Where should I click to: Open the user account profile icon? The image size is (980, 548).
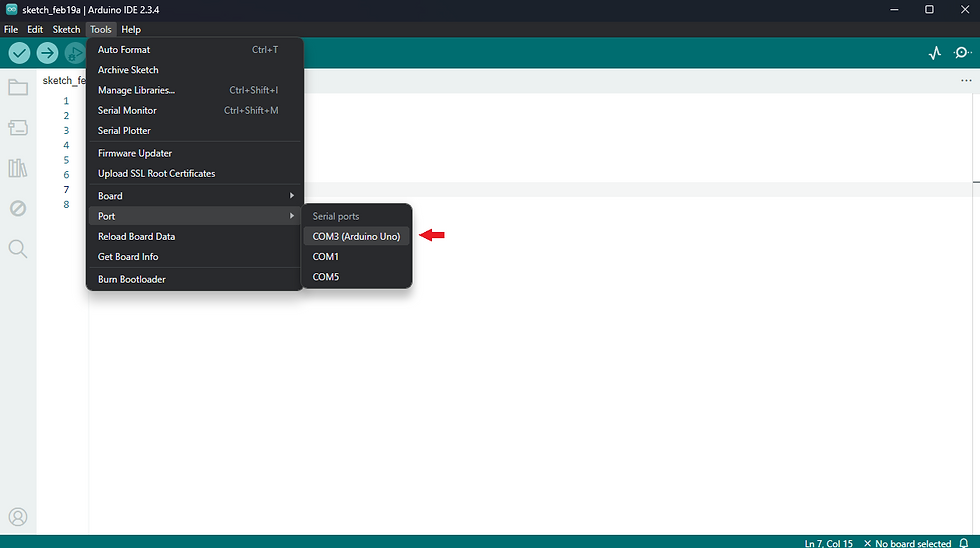(18, 517)
